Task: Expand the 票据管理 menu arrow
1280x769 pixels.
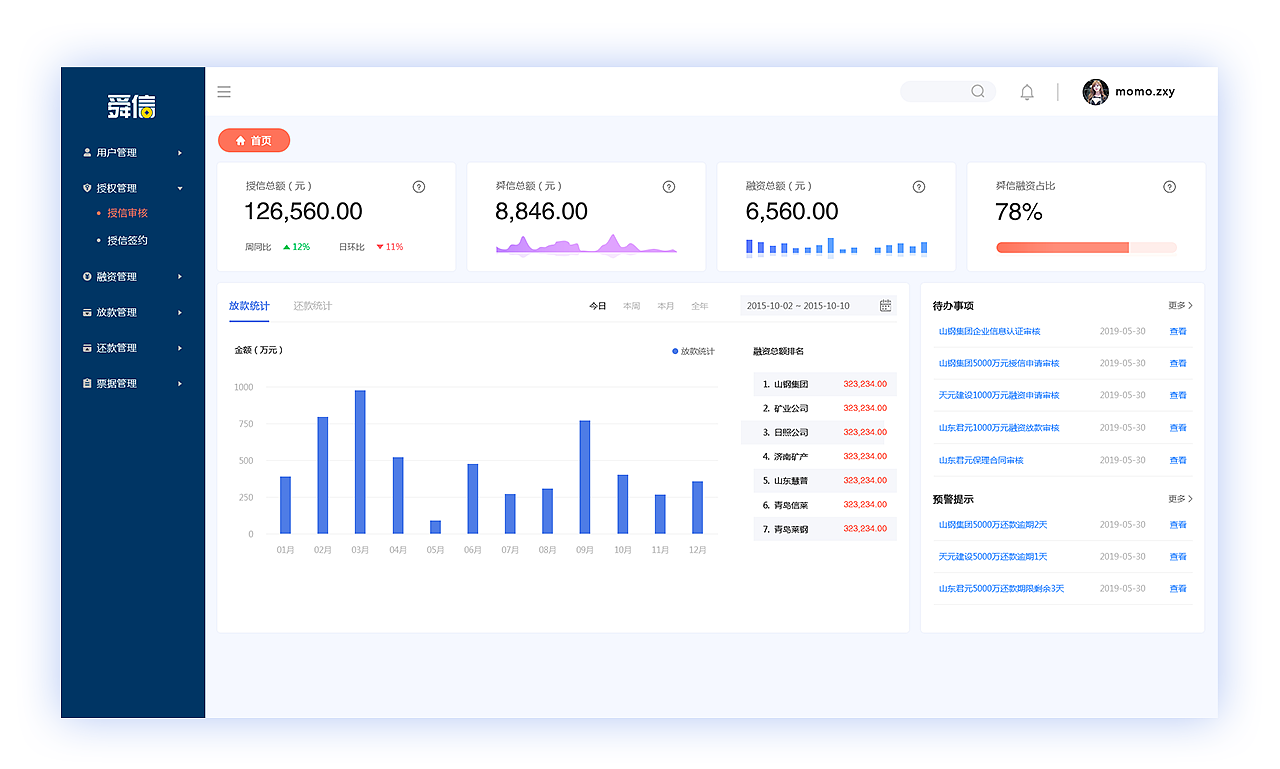Action: pyautogui.click(x=180, y=384)
